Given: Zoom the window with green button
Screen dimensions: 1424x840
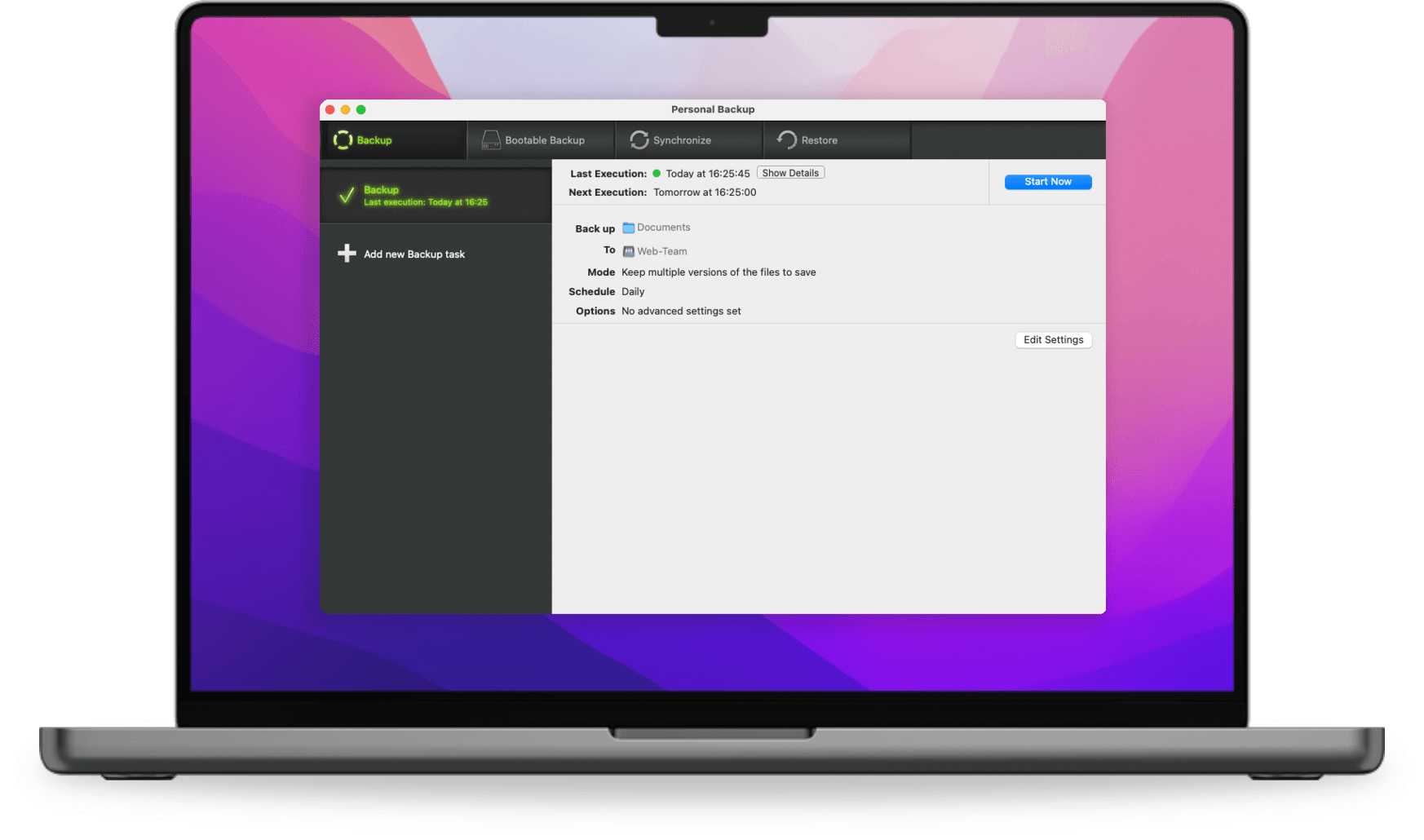Looking at the screenshot, I should click(x=360, y=109).
